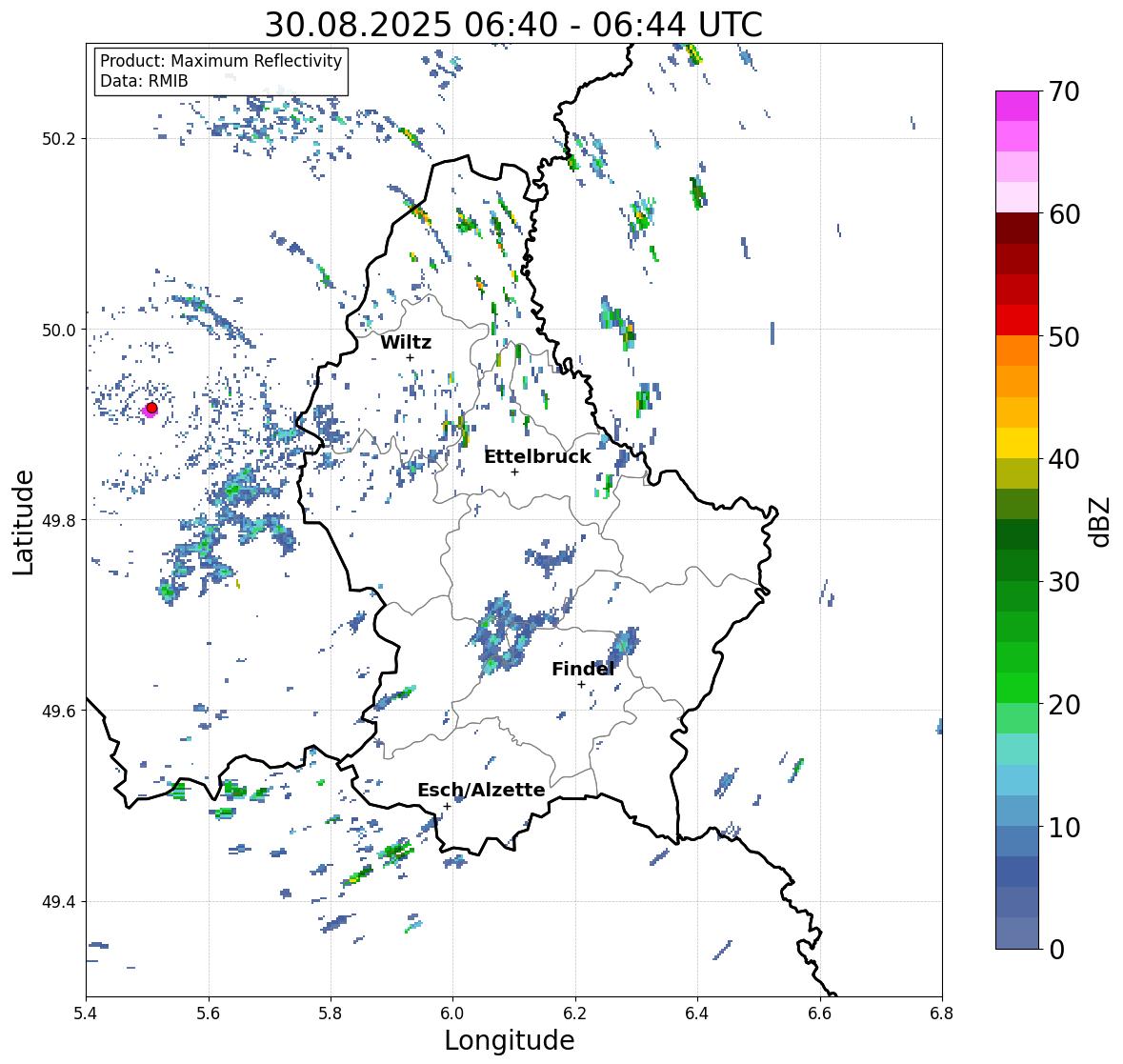Click the Data: RMIB text
The height and width of the screenshot is (1064, 1123).
click(x=144, y=81)
